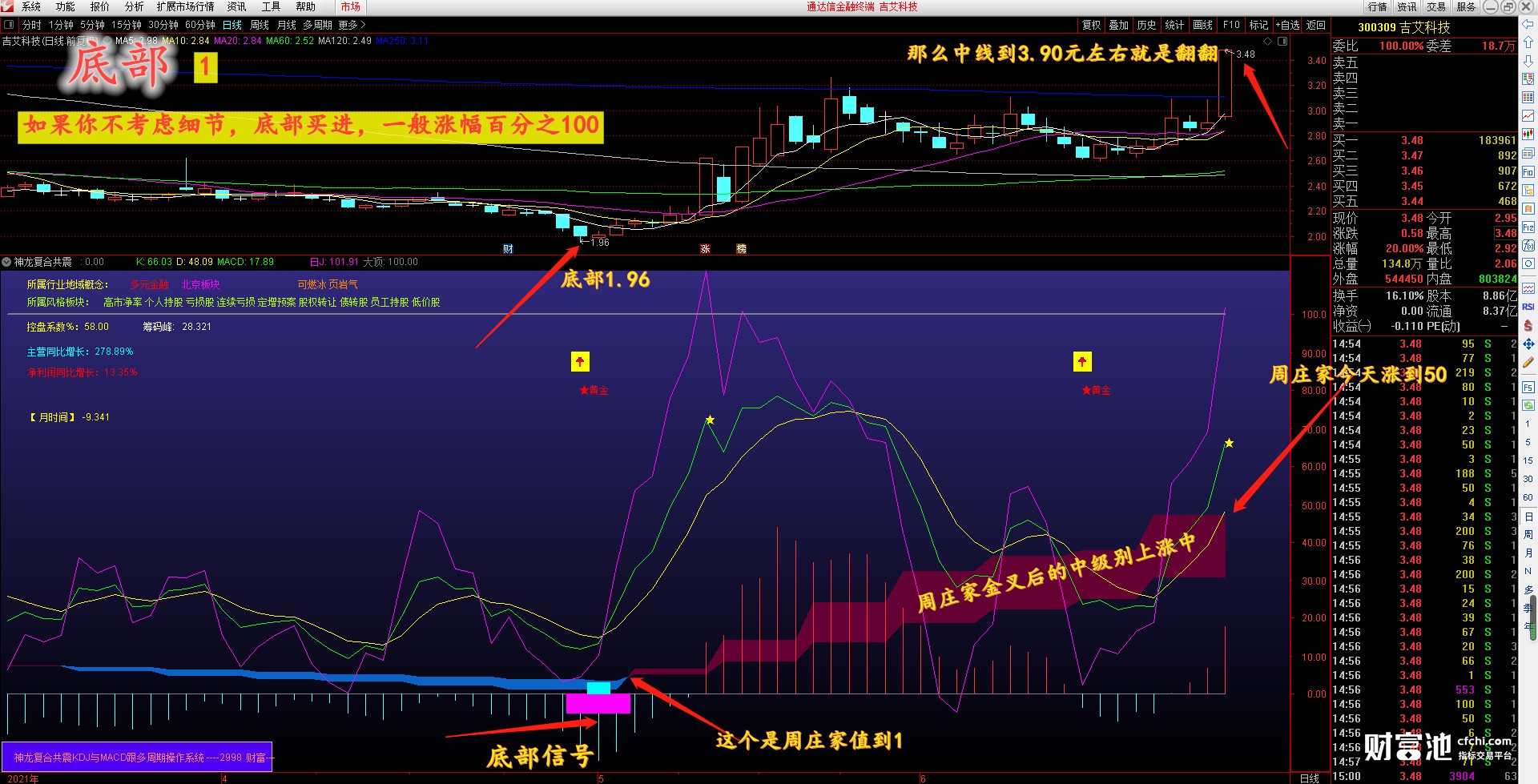1538x784 pixels.
Task: Click the 行情 button at top right
Action: tap(1377, 6)
